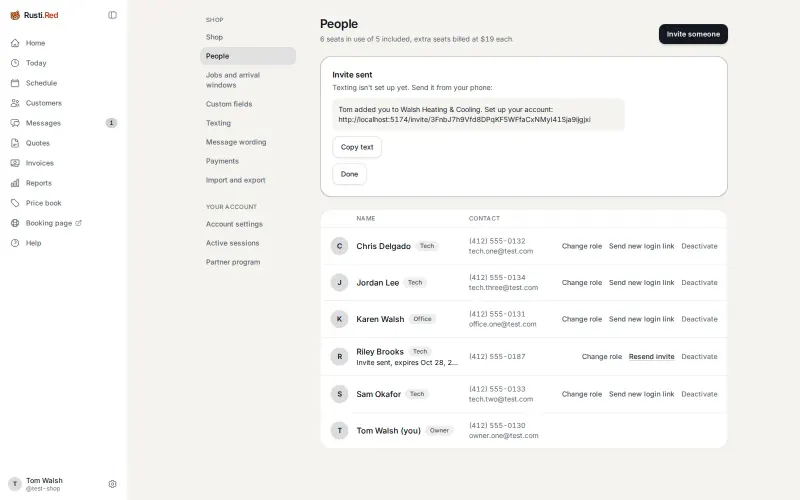Viewport: 800px width, 500px height.
Task: Click the settings gear next to Tom Walsh
Action: coord(112,484)
